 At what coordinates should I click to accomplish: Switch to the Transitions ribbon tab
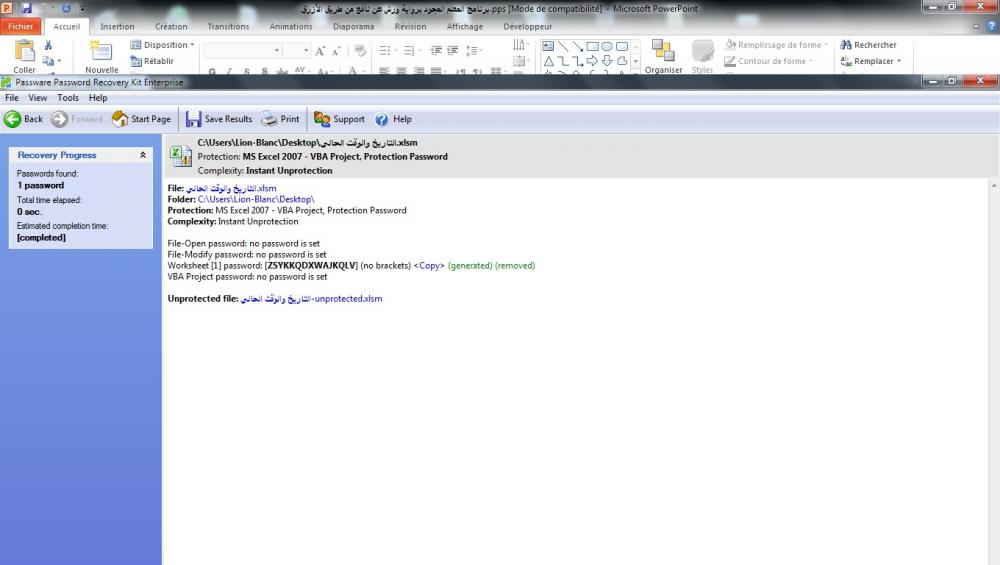228,27
